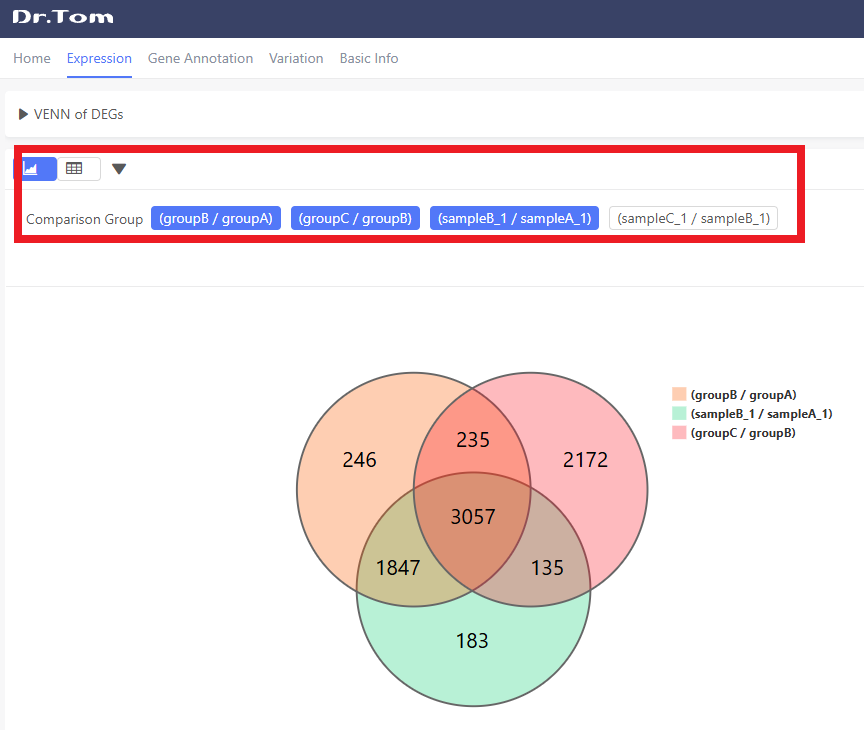Click the orange (groupB / groupA) legend swatch
Viewport: 864px width, 730px height.
(679, 395)
